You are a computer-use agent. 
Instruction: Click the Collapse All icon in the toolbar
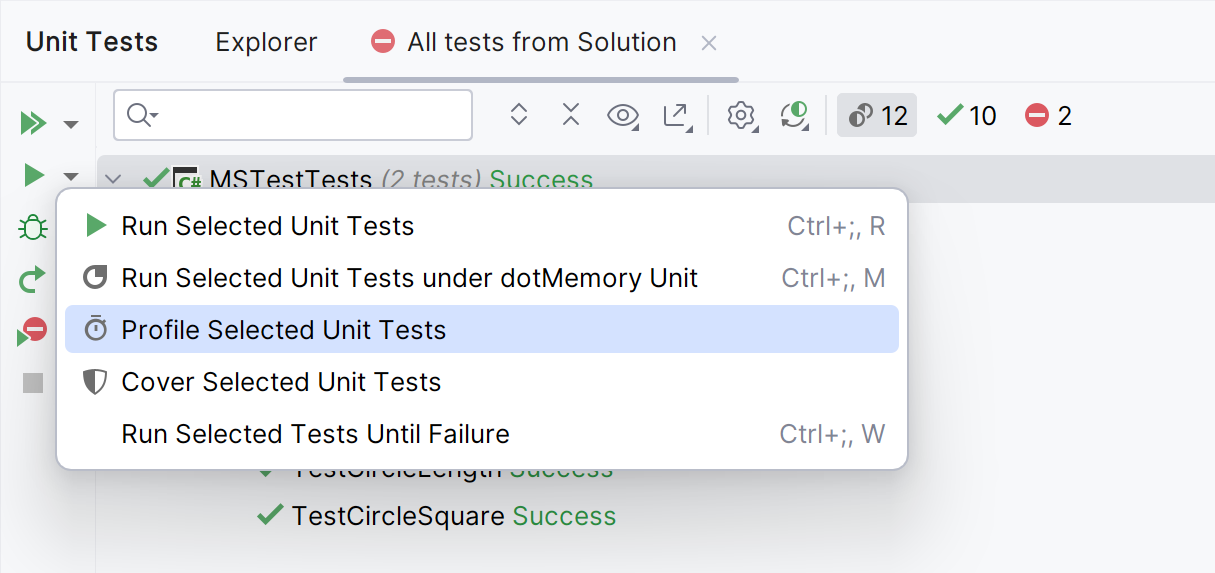571,115
